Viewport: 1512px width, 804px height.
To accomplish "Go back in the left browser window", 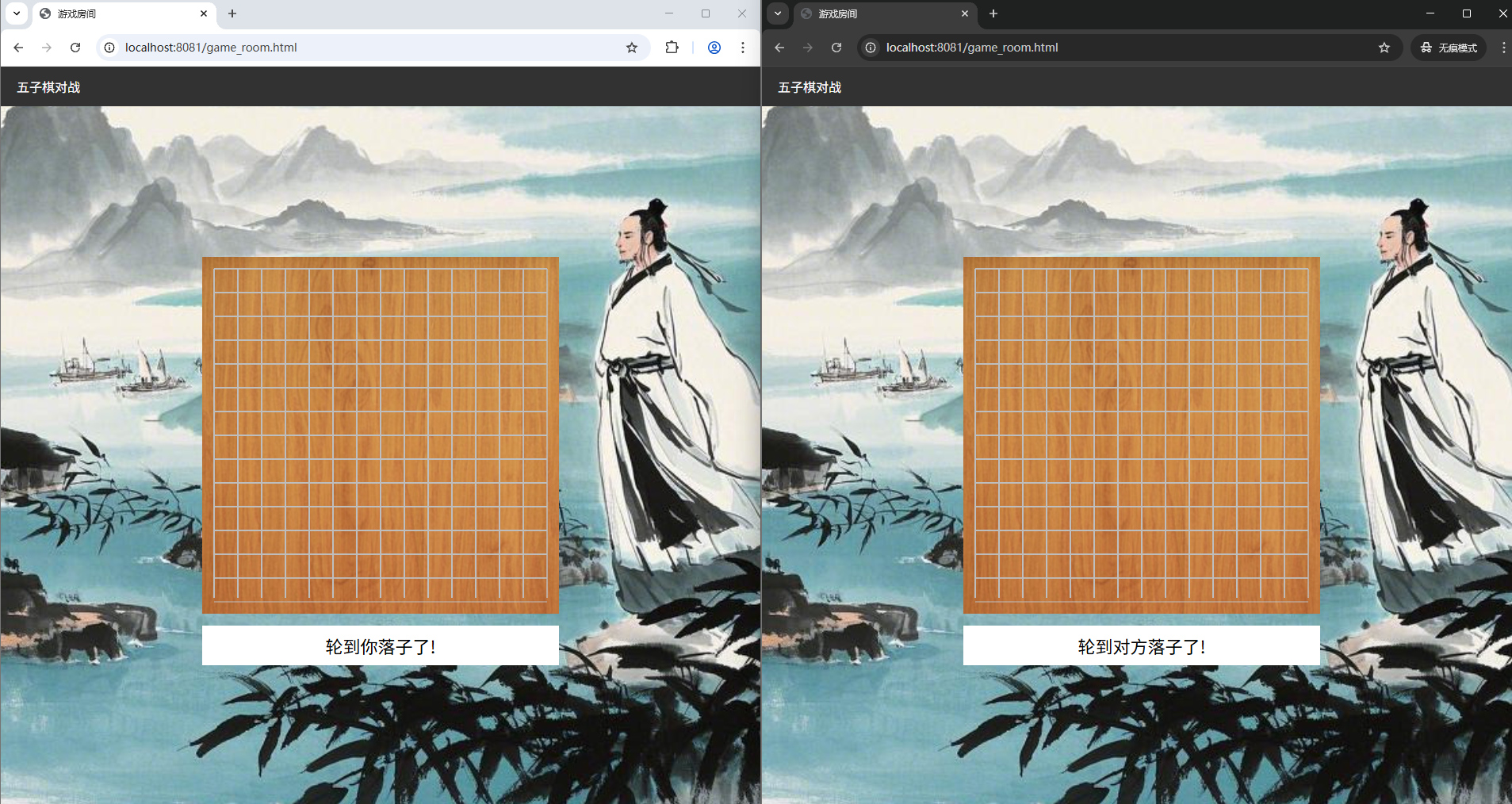I will [x=18, y=48].
